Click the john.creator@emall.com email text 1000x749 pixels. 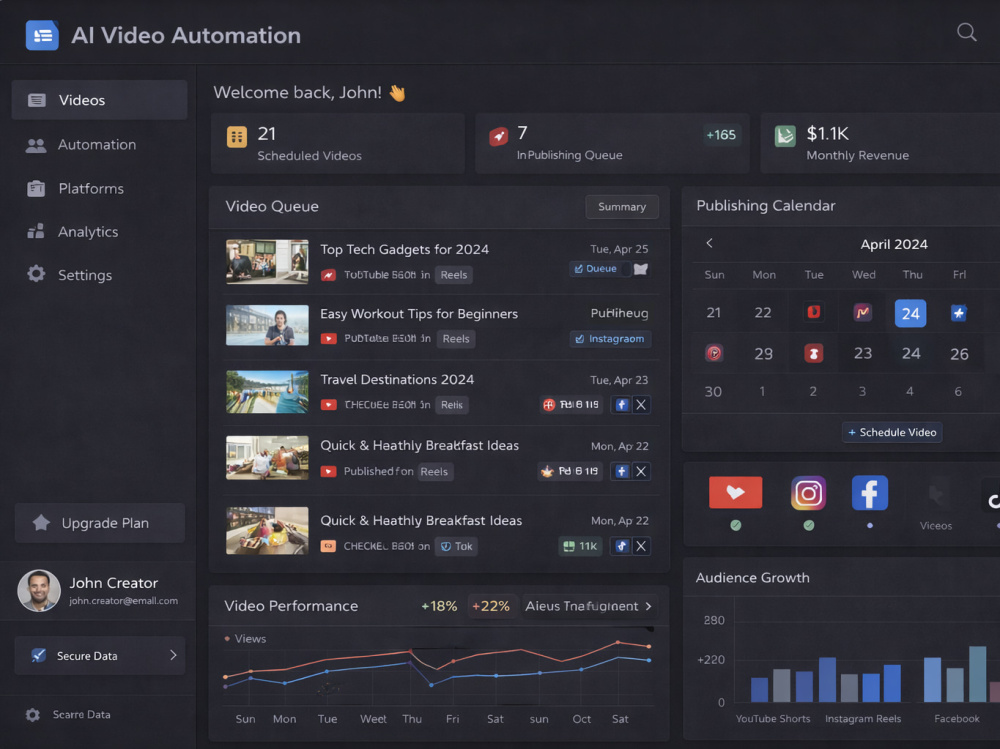pos(123,601)
